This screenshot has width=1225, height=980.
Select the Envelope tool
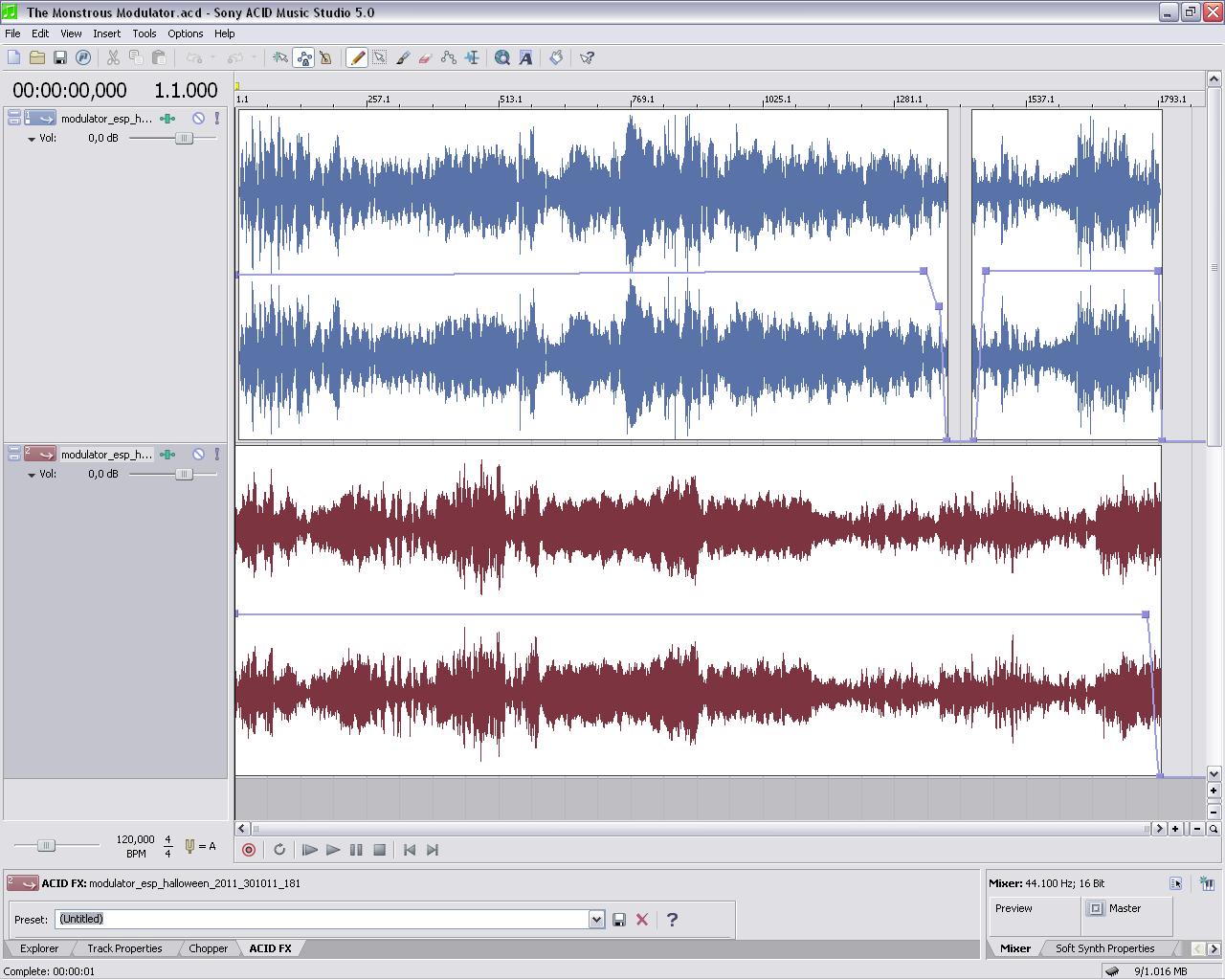coord(448,57)
